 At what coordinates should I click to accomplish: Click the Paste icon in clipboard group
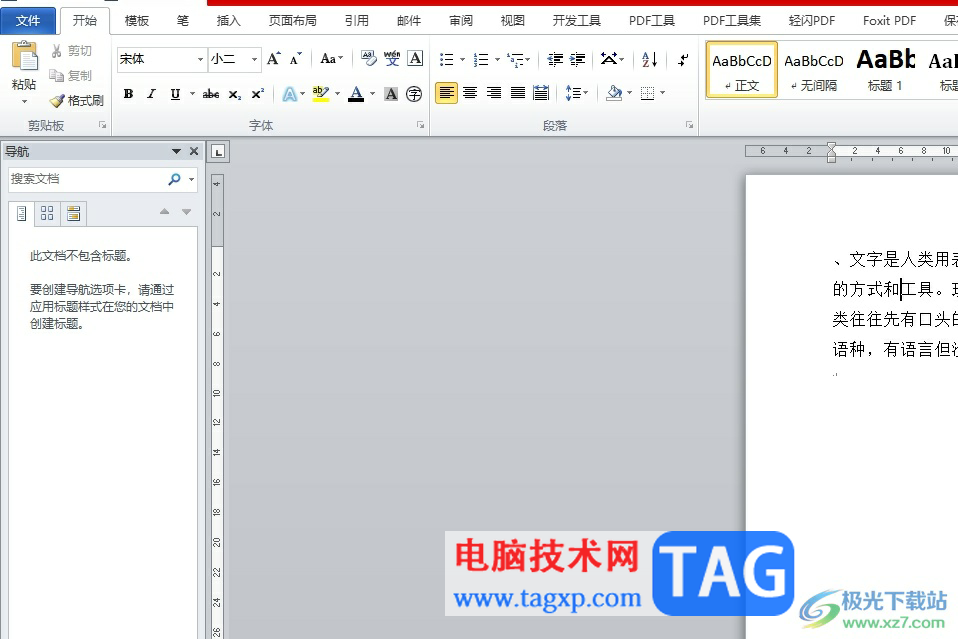click(24, 56)
